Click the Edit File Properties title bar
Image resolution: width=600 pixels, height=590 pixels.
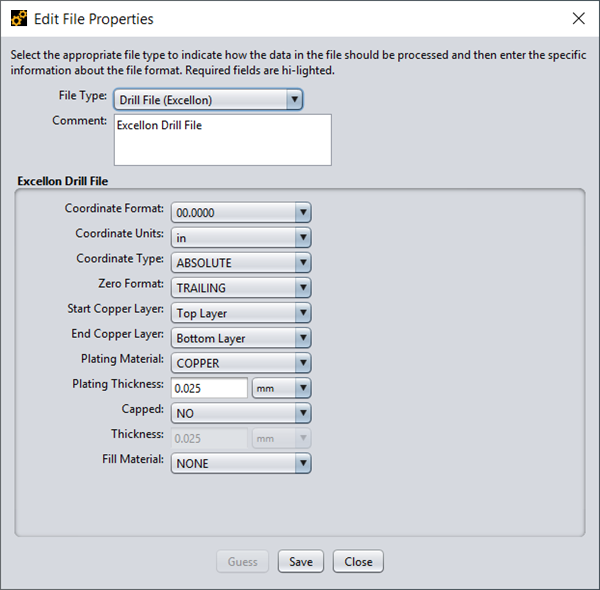tap(300, 18)
